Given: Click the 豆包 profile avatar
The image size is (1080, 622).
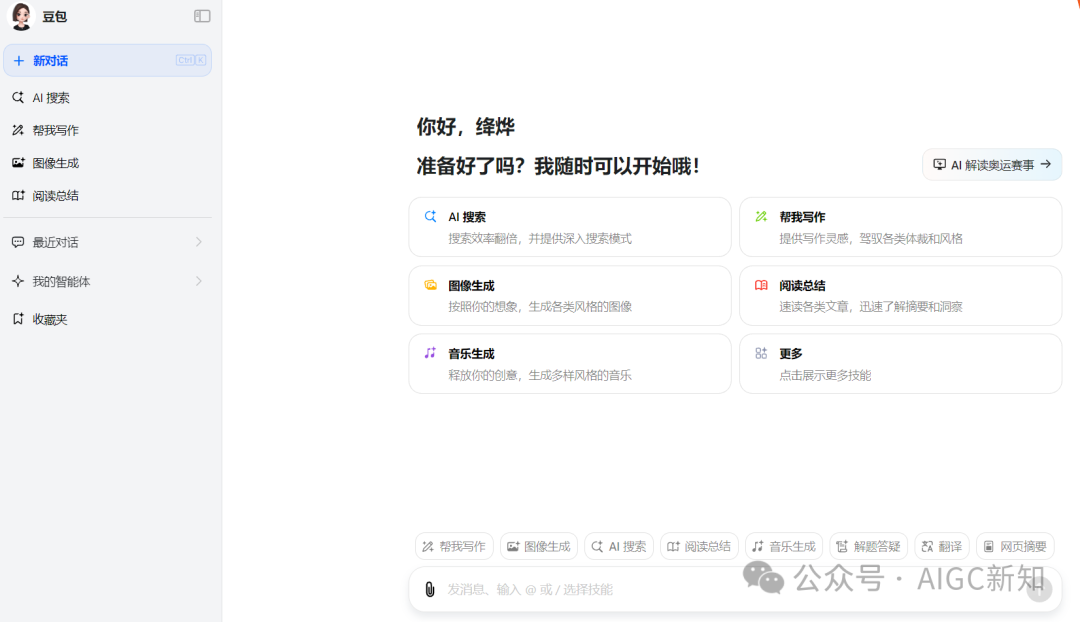Looking at the screenshot, I should tap(21, 16).
